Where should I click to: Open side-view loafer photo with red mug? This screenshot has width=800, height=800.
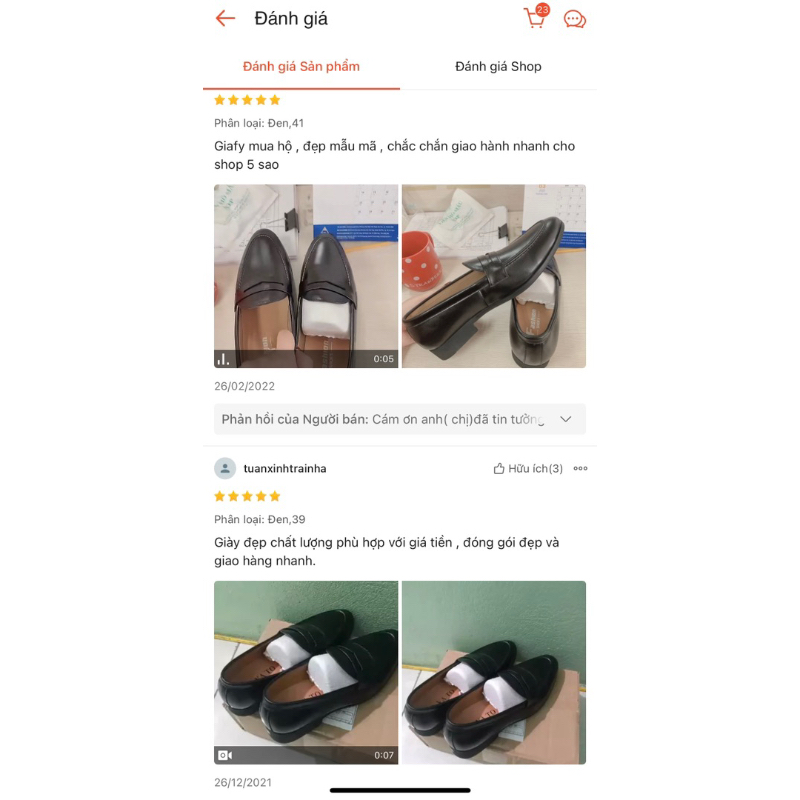coord(494,276)
